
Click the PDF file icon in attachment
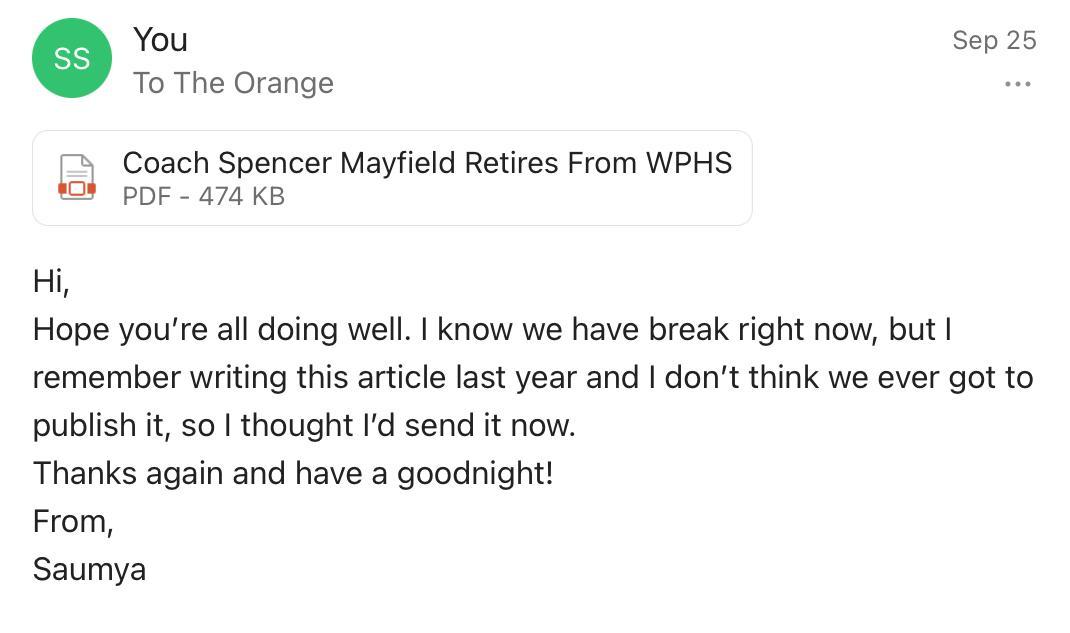77,177
